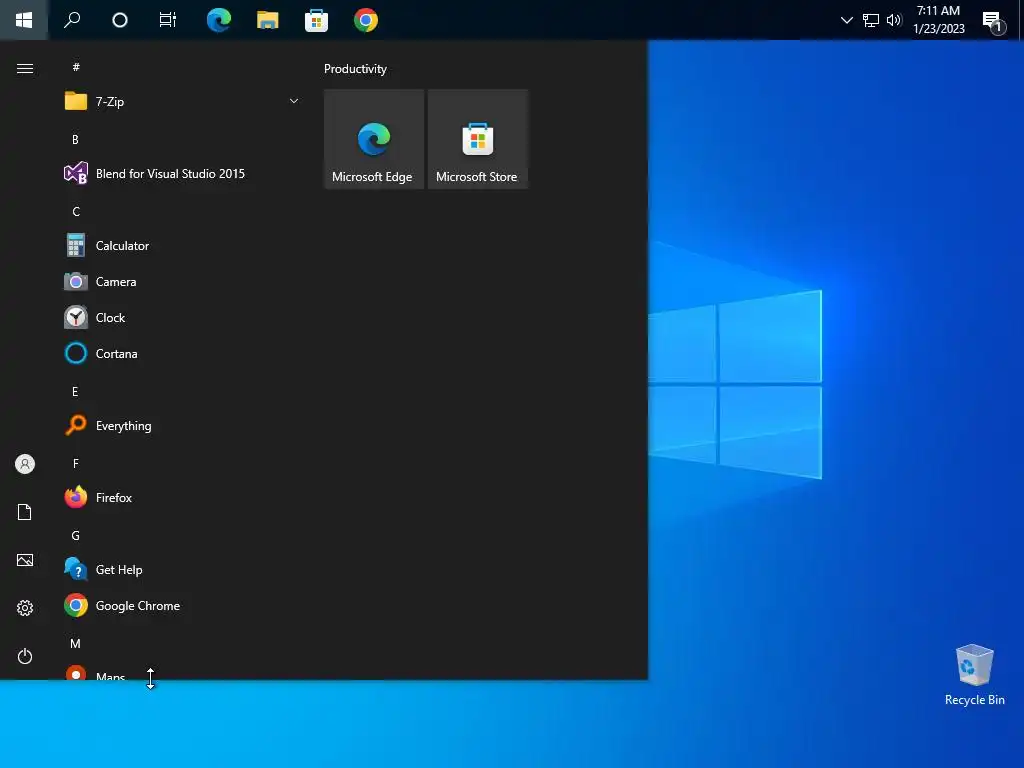Launch Google Chrome from the taskbar
The width and height of the screenshot is (1024, 768).
[366, 20]
